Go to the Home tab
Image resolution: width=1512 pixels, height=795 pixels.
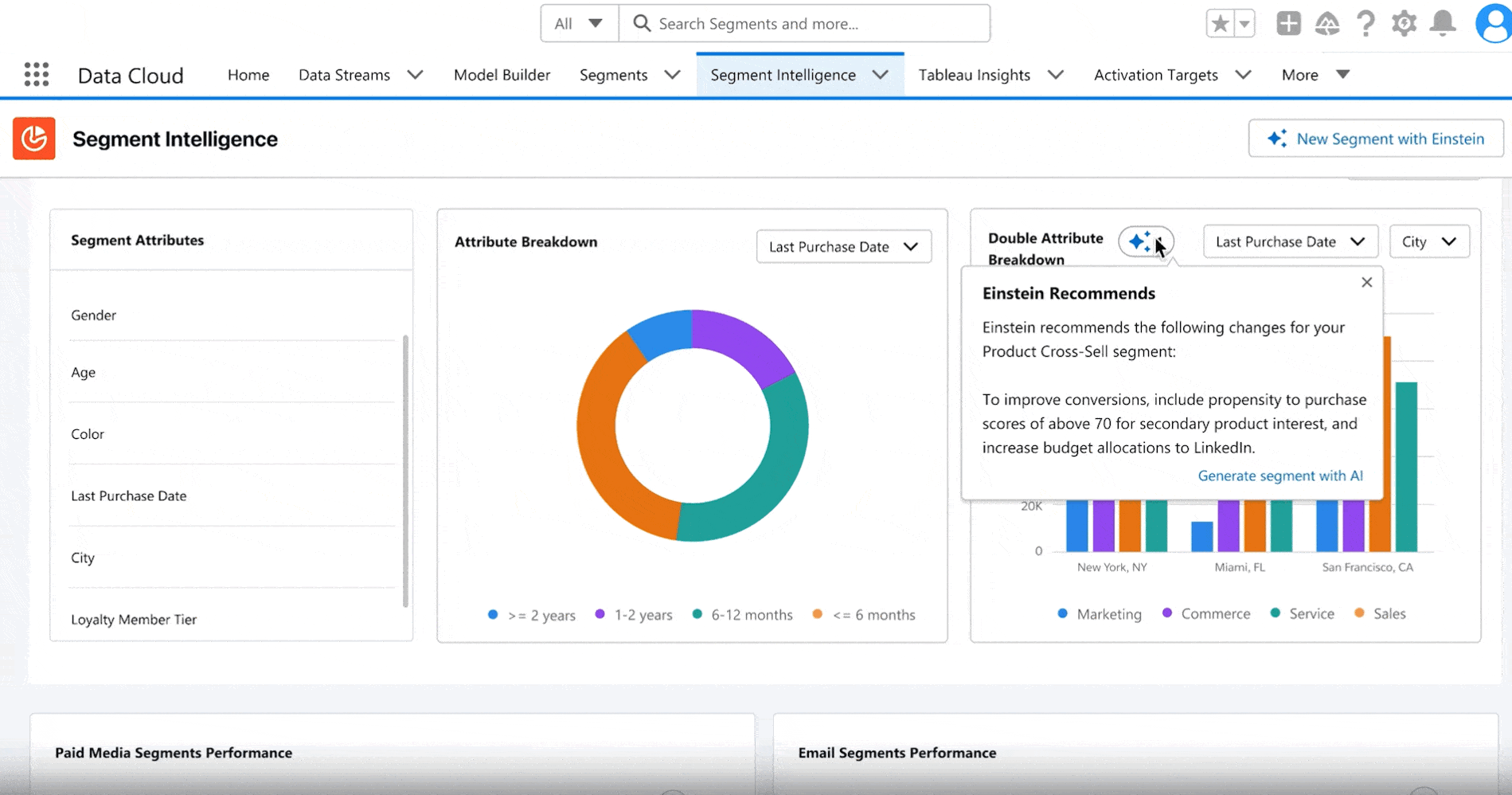(248, 75)
